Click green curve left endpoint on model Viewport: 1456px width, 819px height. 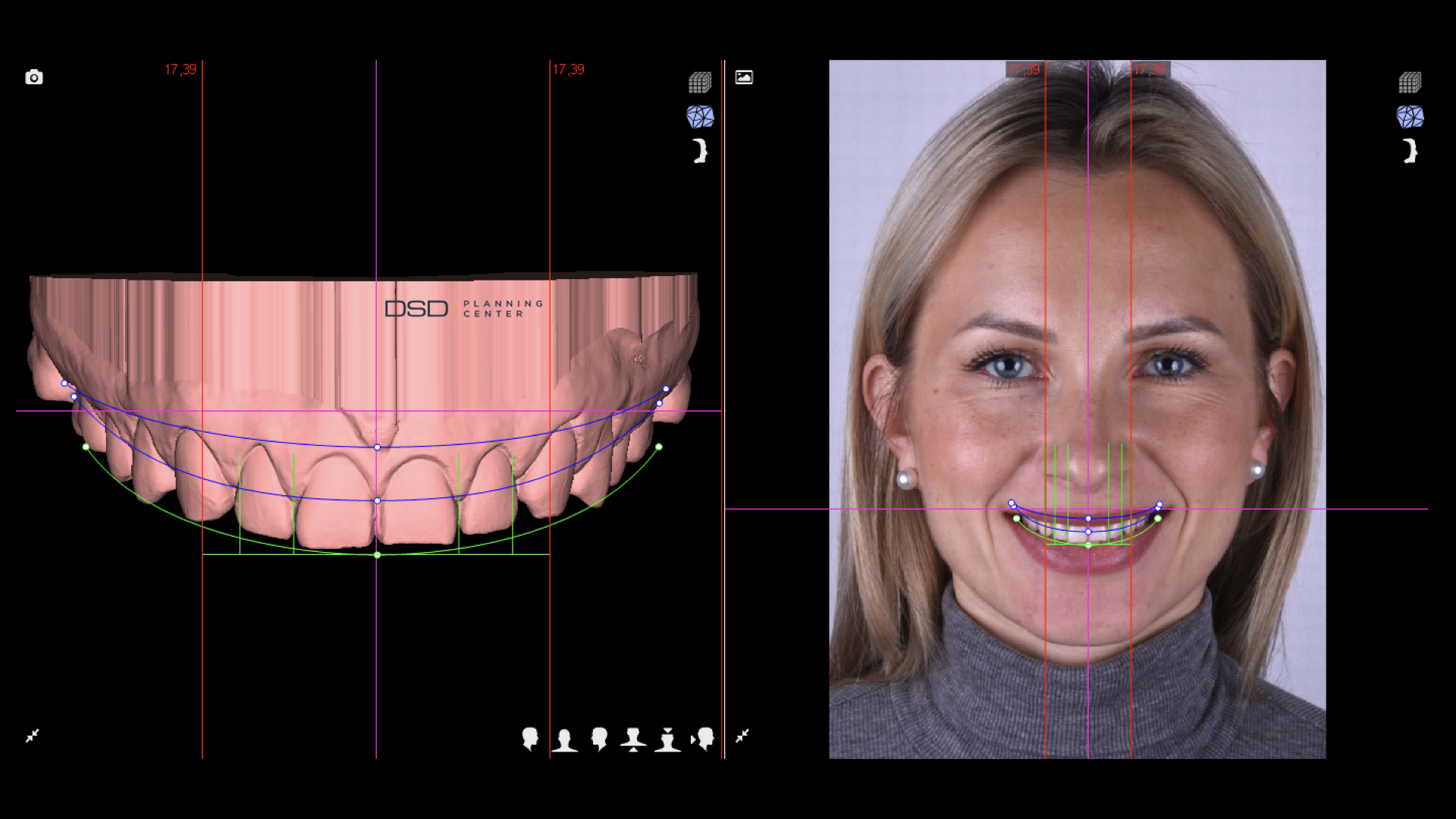point(86,447)
